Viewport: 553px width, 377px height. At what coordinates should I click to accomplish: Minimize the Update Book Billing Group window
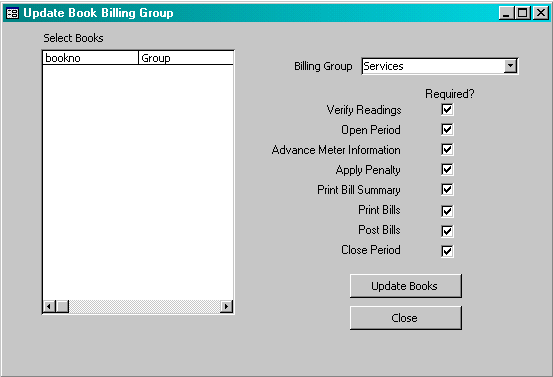pyautogui.click(x=506, y=13)
